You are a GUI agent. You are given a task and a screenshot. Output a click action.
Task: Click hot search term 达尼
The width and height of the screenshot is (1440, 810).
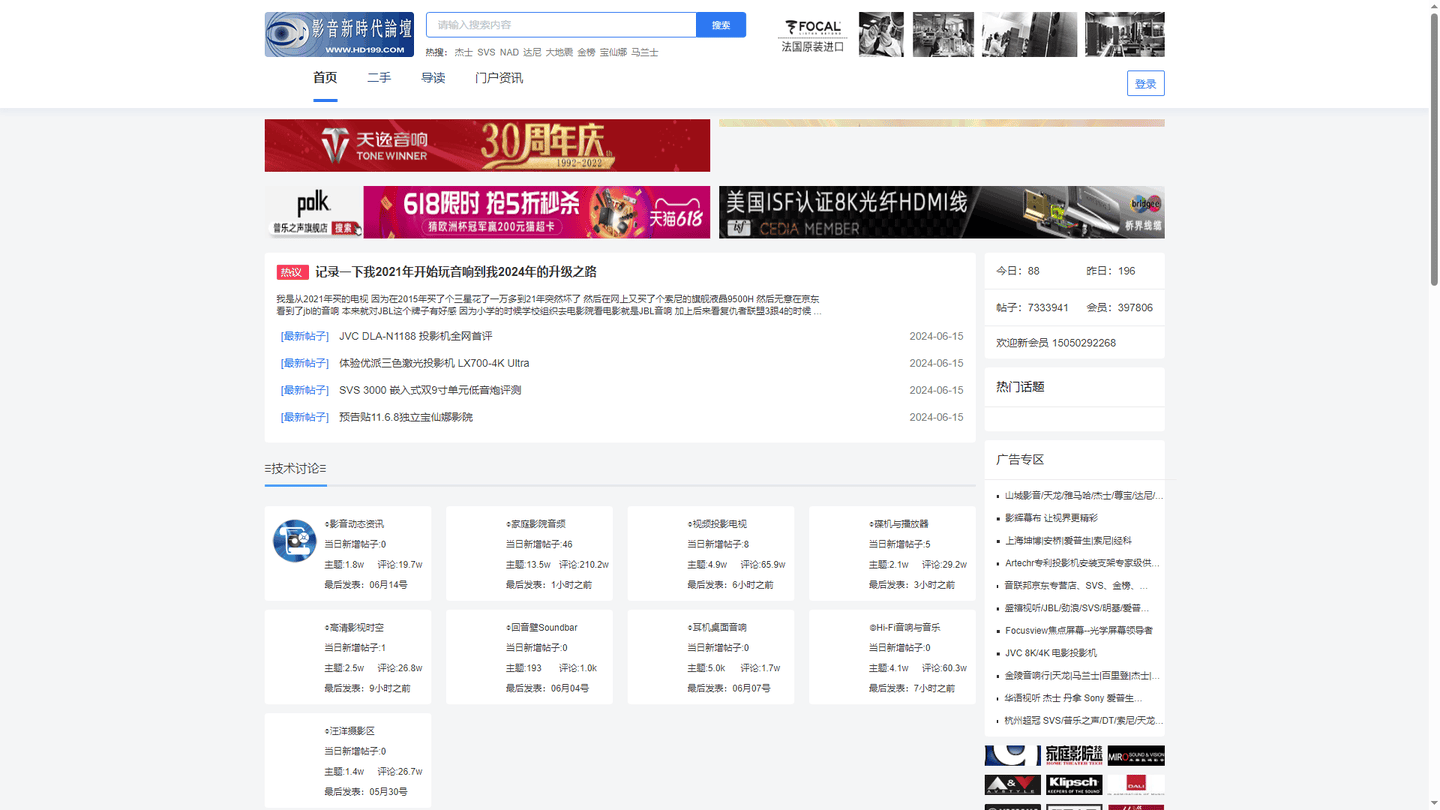(532, 52)
